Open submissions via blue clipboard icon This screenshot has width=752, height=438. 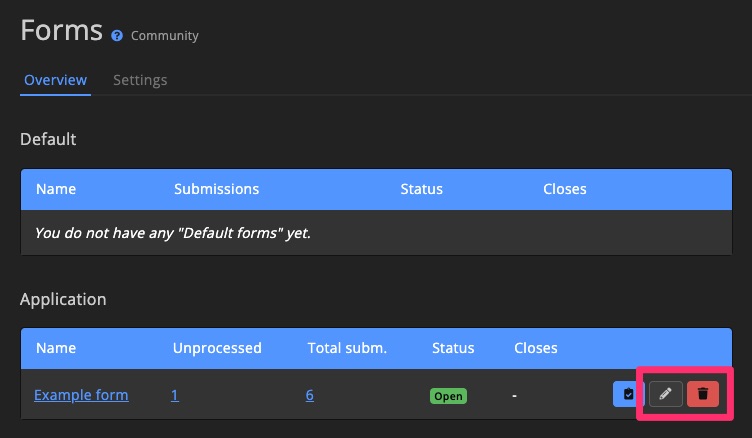point(627,394)
